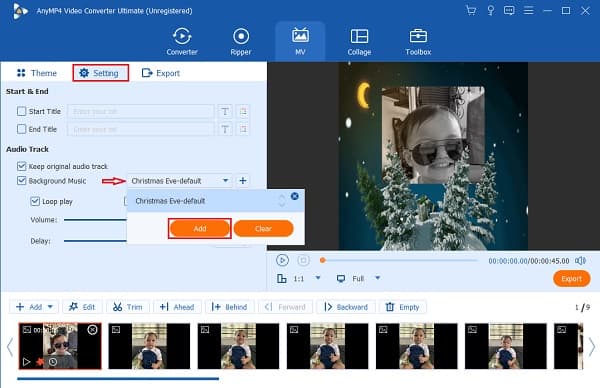Click the plus icon to add music
Viewport: 600px width, 388px height.
(x=243, y=181)
